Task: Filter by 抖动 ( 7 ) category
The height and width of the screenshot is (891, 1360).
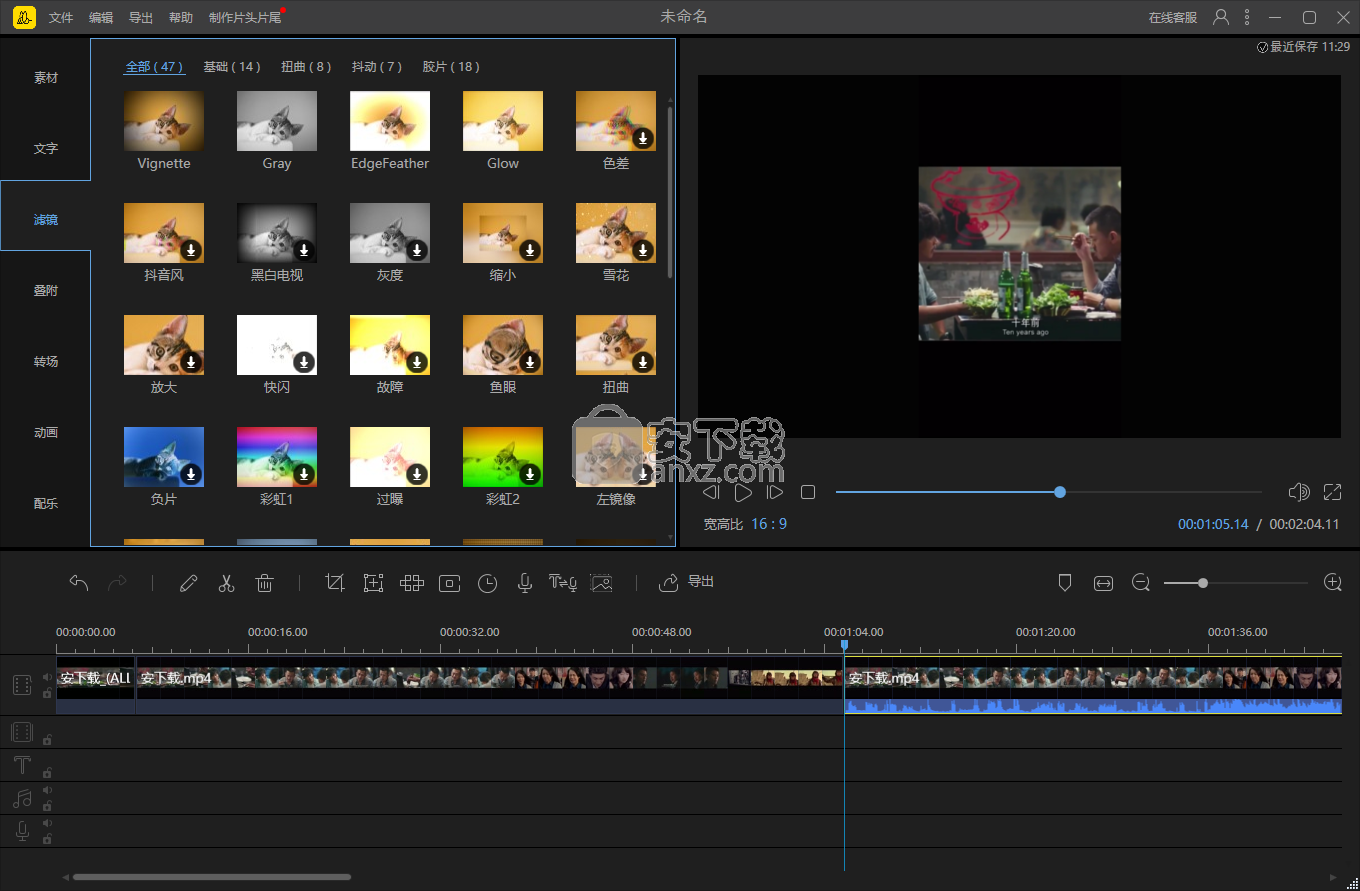Action: point(377,67)
